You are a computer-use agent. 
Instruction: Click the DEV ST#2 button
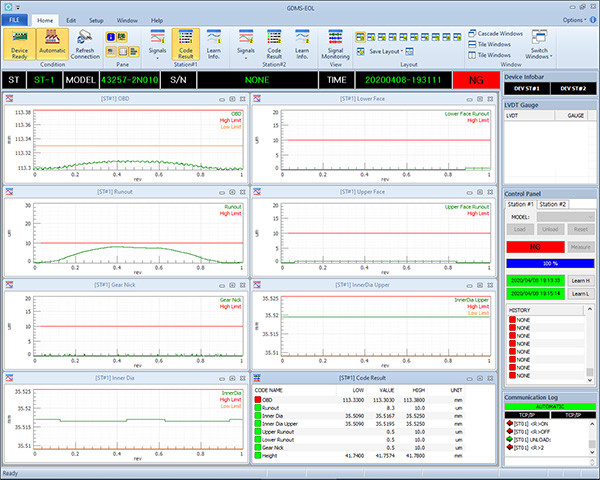click(574, 90)
